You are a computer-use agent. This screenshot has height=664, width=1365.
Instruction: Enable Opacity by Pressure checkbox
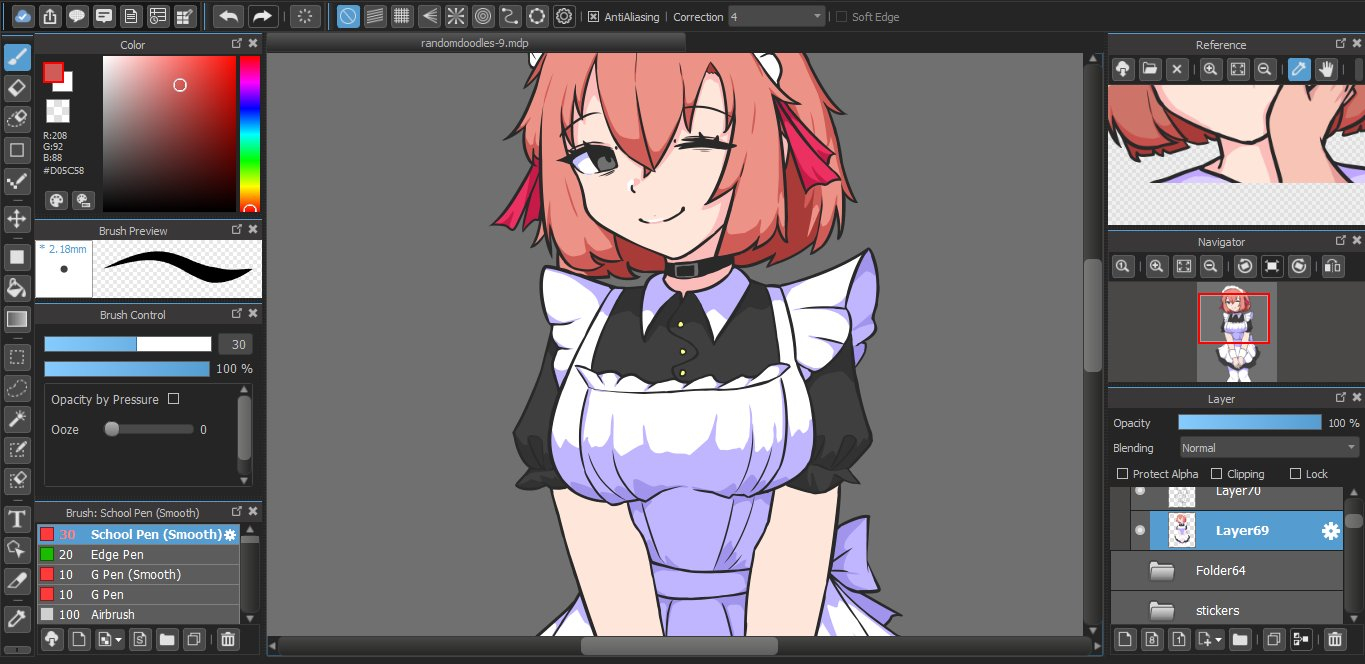click(174, 399)
